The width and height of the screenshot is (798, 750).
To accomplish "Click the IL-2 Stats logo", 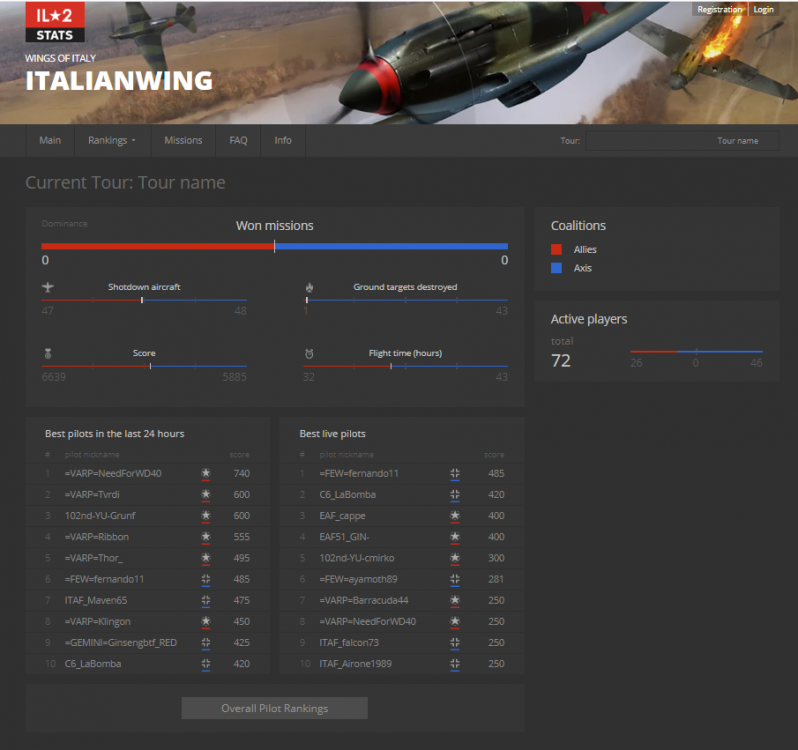I will (54, 23).
